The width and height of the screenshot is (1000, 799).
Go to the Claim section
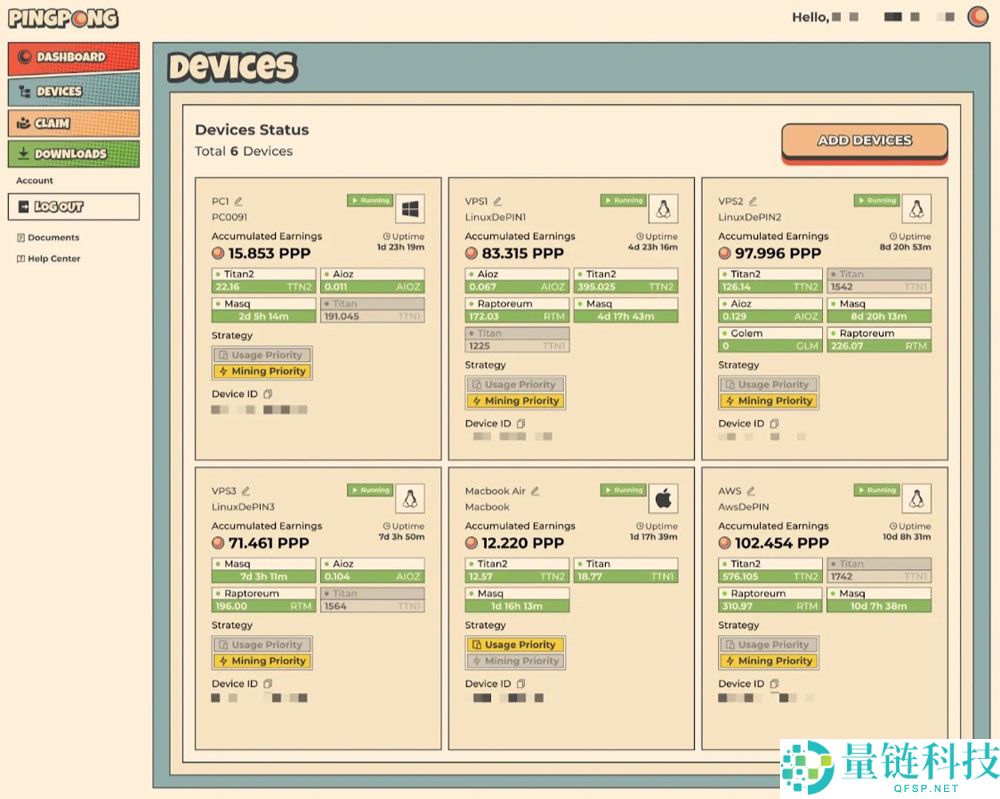pyautogui.click(x=73, y=123)
